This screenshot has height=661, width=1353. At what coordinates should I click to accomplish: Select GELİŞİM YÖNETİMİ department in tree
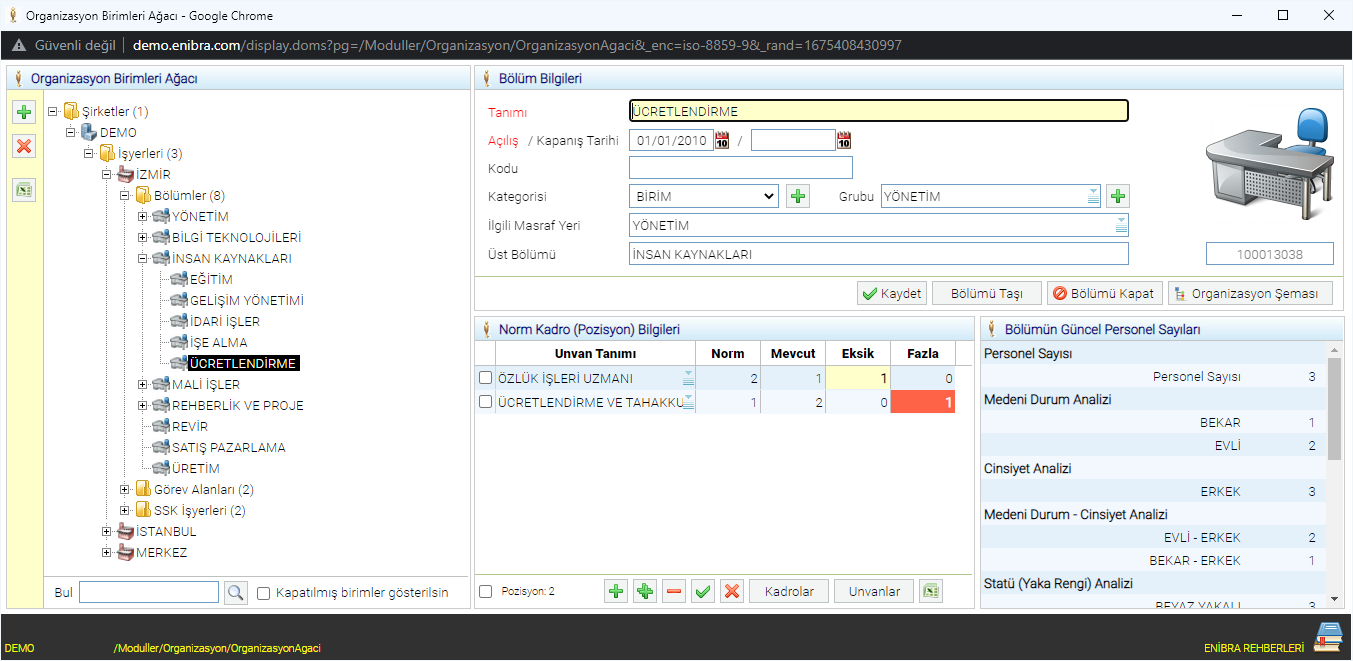[x=246, y=301]
